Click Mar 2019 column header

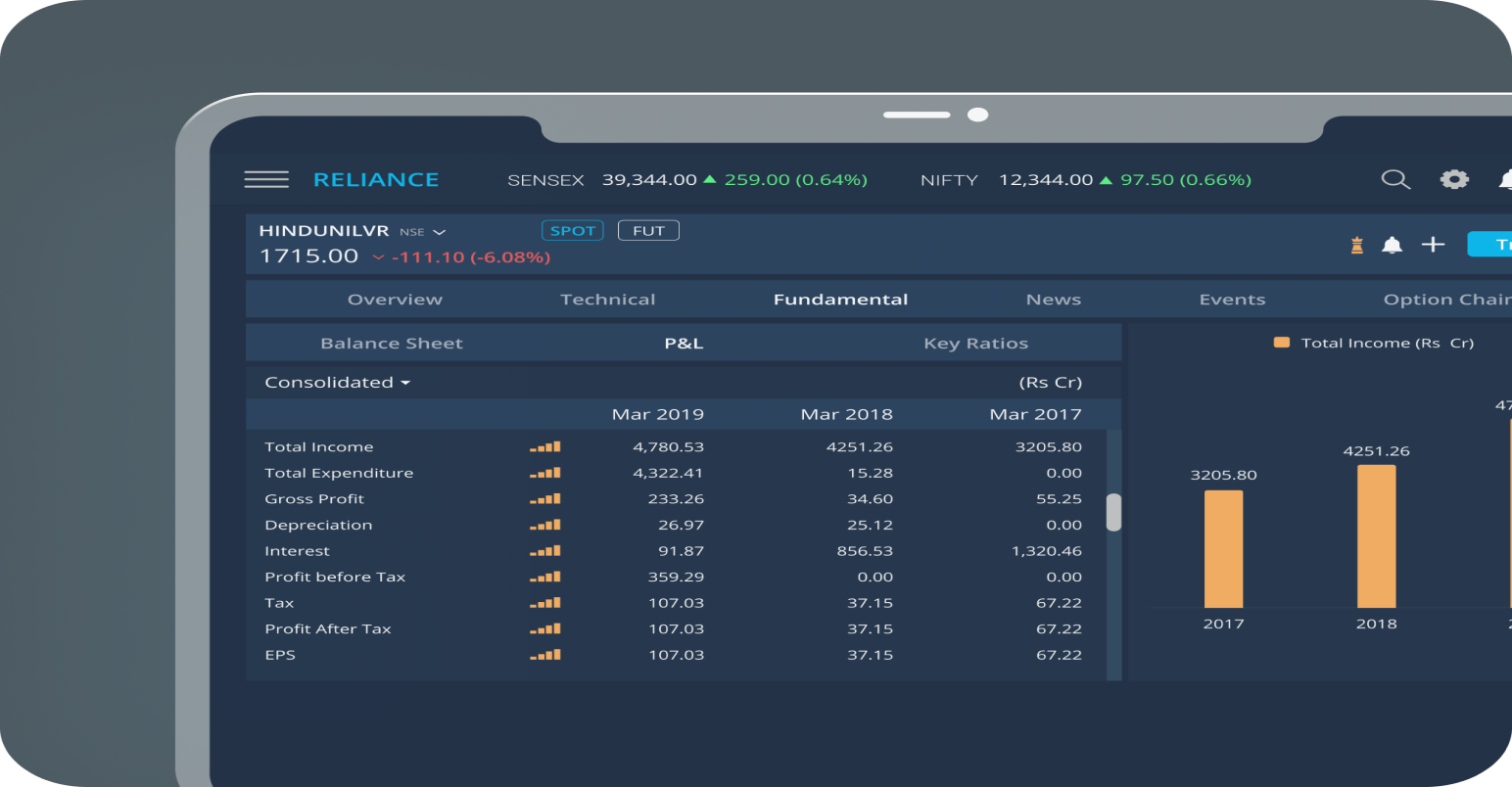click(658, 414)
